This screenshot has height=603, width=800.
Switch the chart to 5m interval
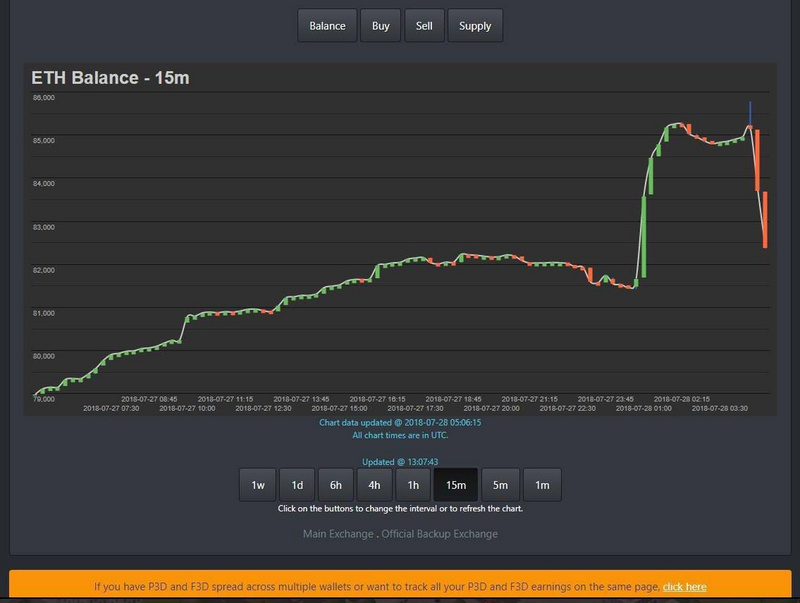tap(500, 485)
